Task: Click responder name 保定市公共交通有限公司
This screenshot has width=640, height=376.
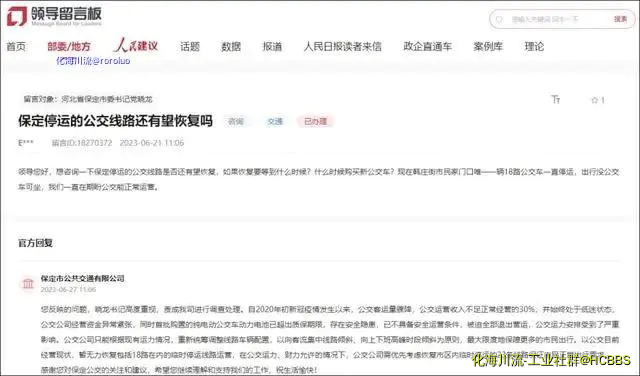Action: pyautogui.click(x=82, y=278)
